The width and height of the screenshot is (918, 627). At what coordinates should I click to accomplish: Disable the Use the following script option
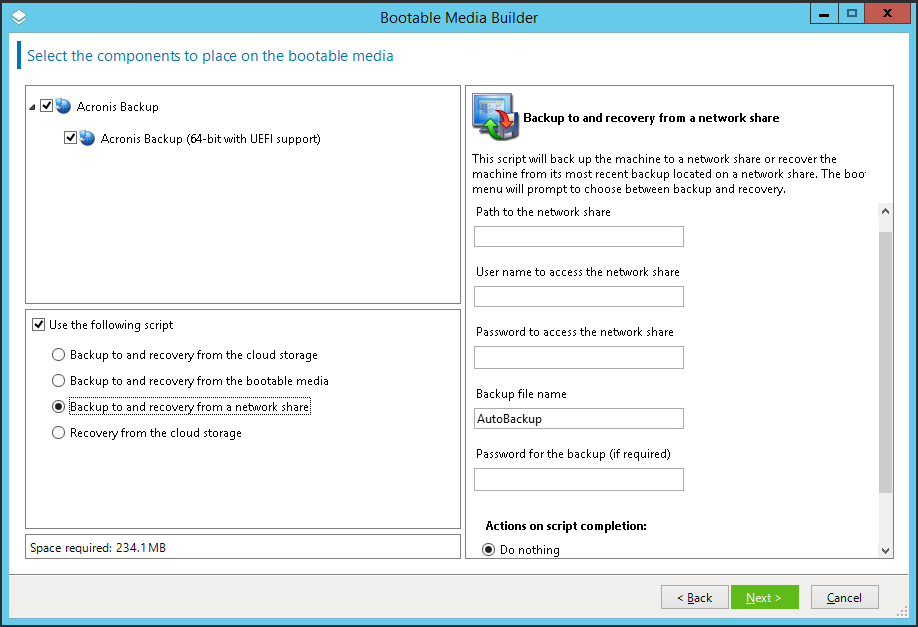[38, 323]
